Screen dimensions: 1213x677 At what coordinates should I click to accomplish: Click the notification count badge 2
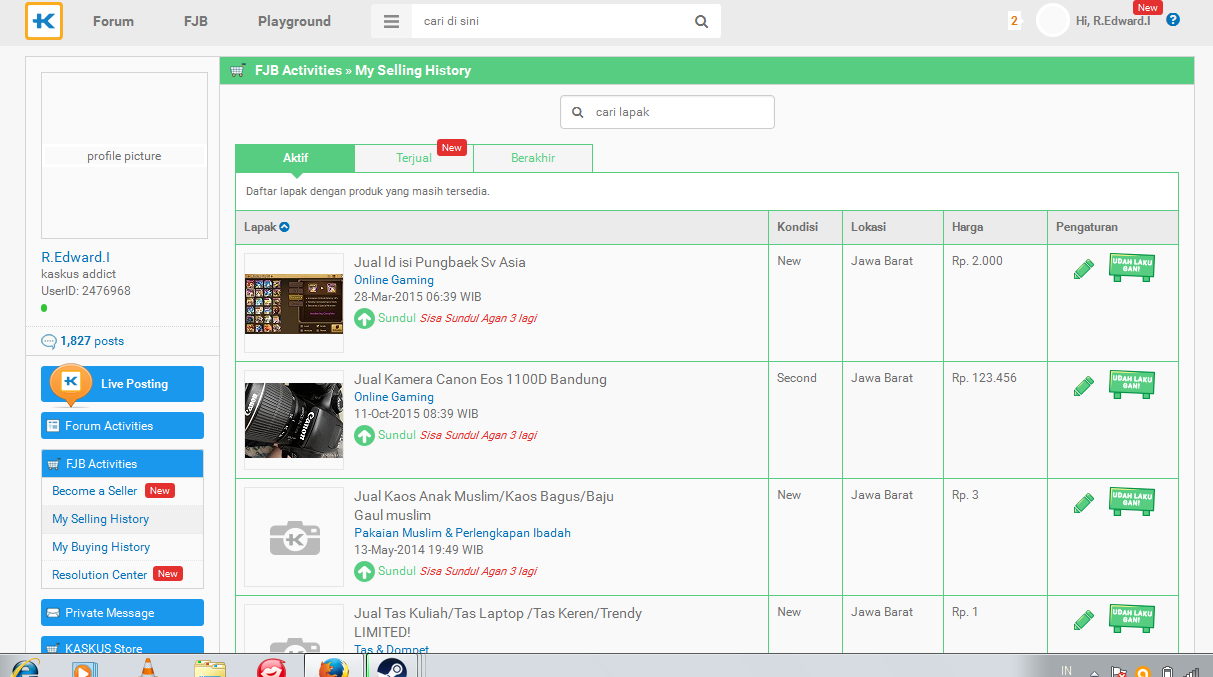(1014, 21)
